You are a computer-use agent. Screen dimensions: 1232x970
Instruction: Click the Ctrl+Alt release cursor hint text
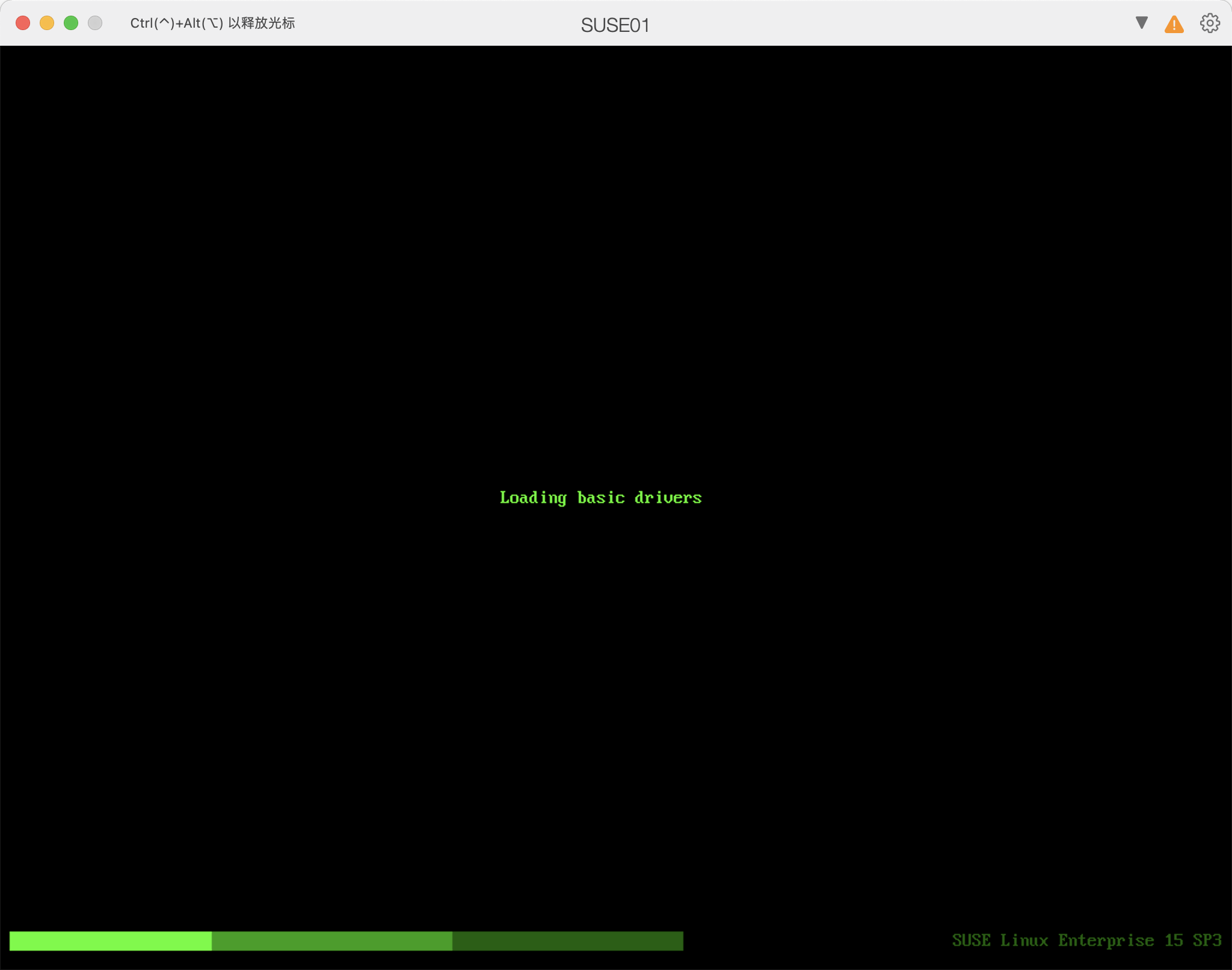212,23
